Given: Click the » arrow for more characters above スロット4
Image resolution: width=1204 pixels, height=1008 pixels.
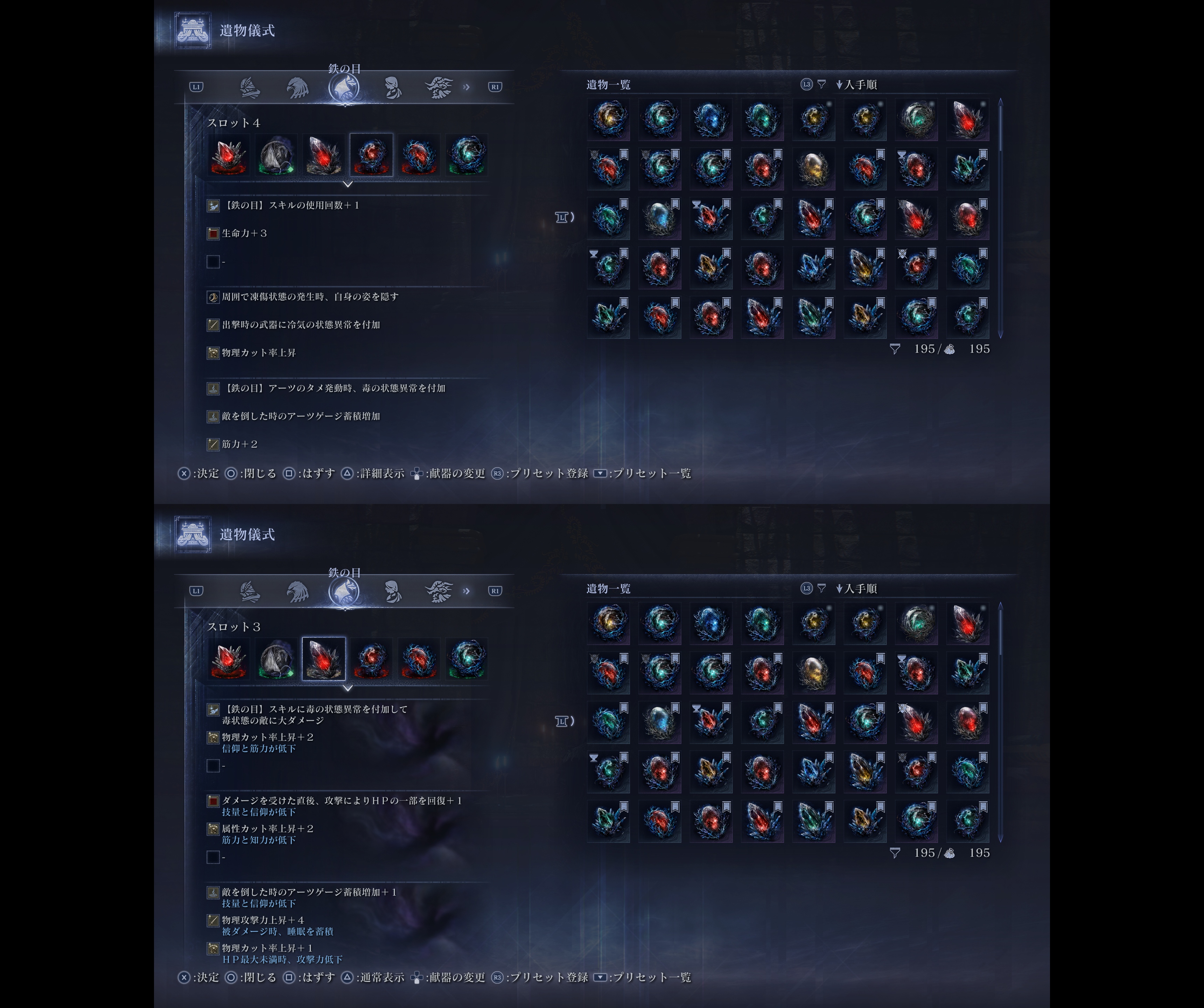Looking at the screenshot, I should click(466, 87).
